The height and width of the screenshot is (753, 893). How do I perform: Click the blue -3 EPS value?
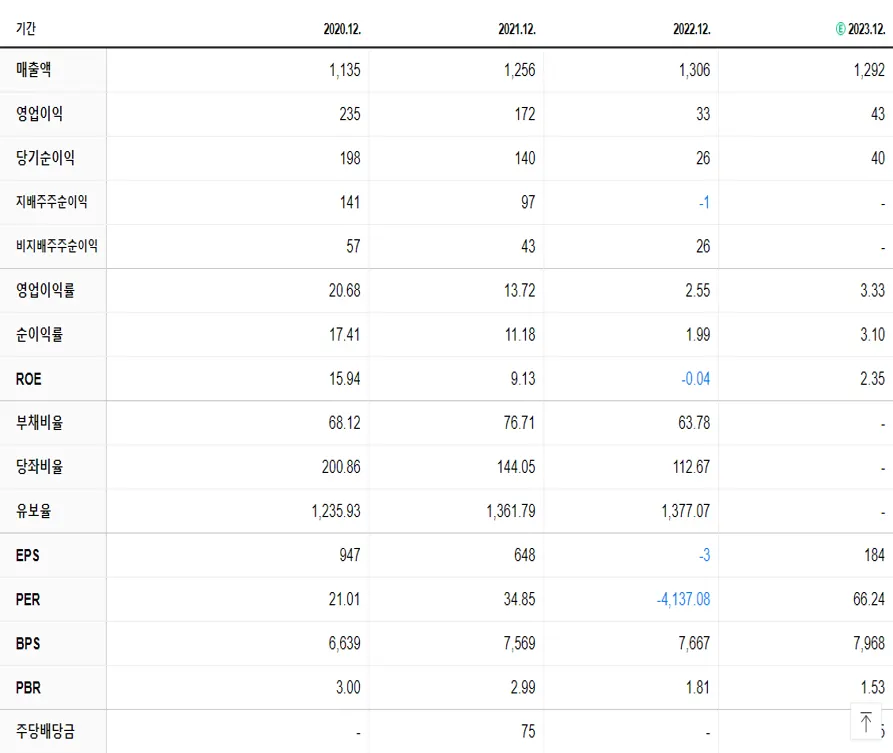pos(704,555)
